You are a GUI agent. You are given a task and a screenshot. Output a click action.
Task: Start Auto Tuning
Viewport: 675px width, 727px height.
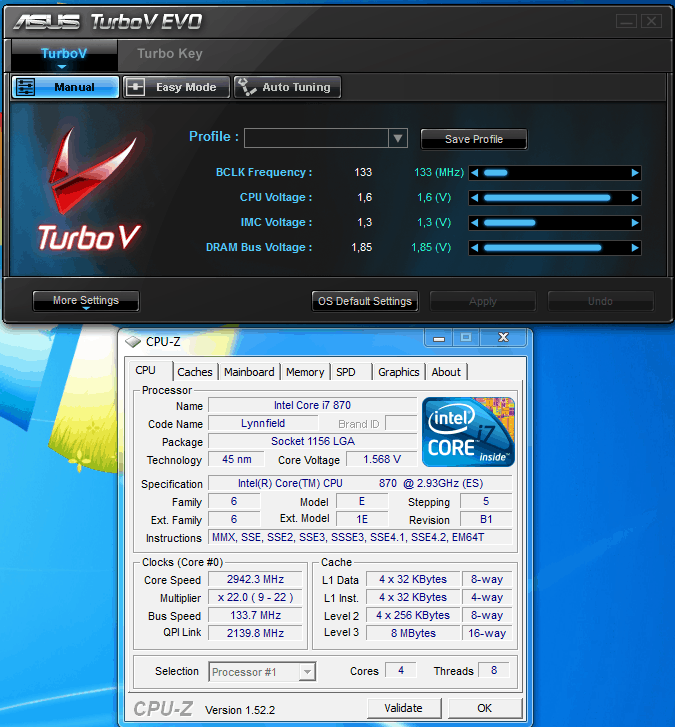(x=287, y=87)
